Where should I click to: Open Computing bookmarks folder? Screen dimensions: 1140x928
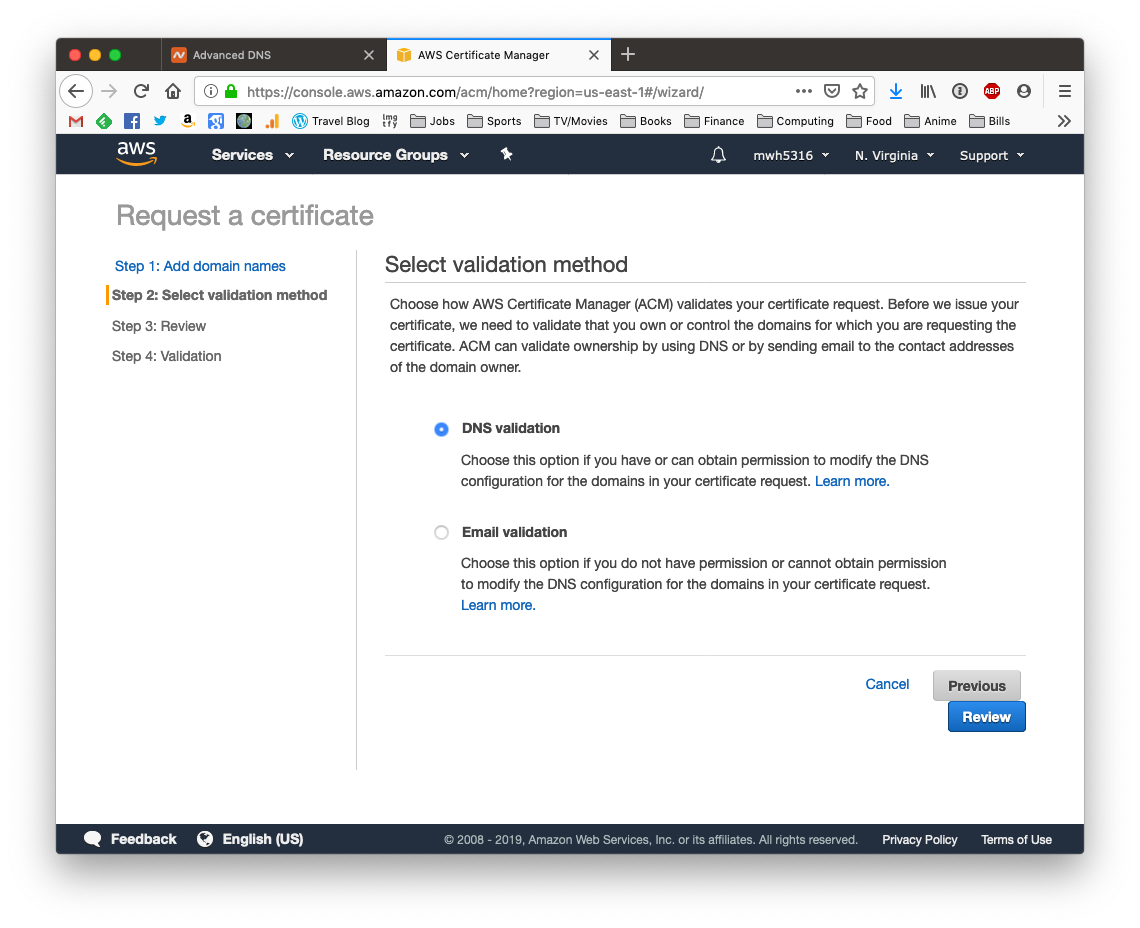[795, 121]
